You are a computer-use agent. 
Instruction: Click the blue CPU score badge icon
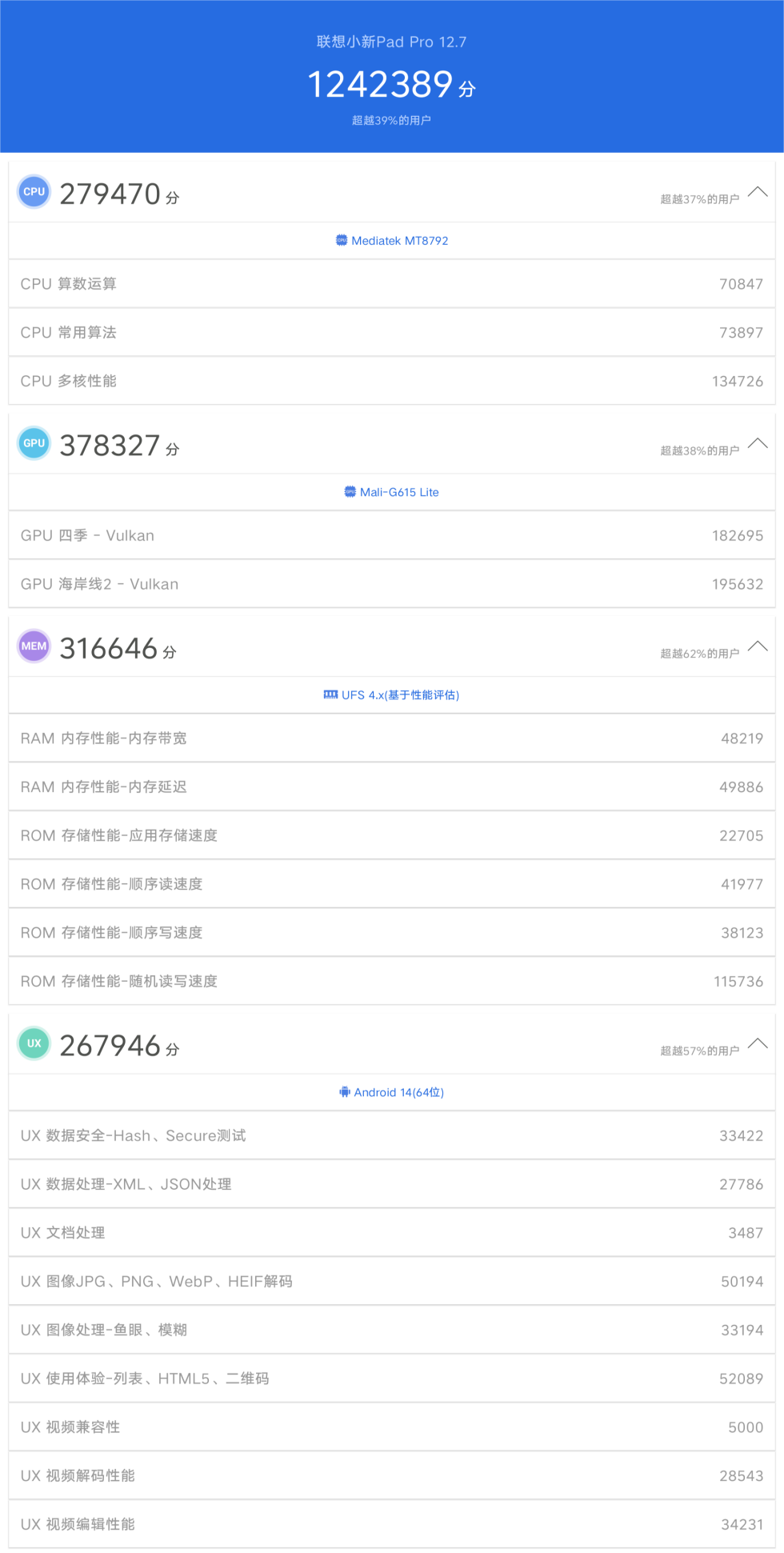[x=34, y=192]
